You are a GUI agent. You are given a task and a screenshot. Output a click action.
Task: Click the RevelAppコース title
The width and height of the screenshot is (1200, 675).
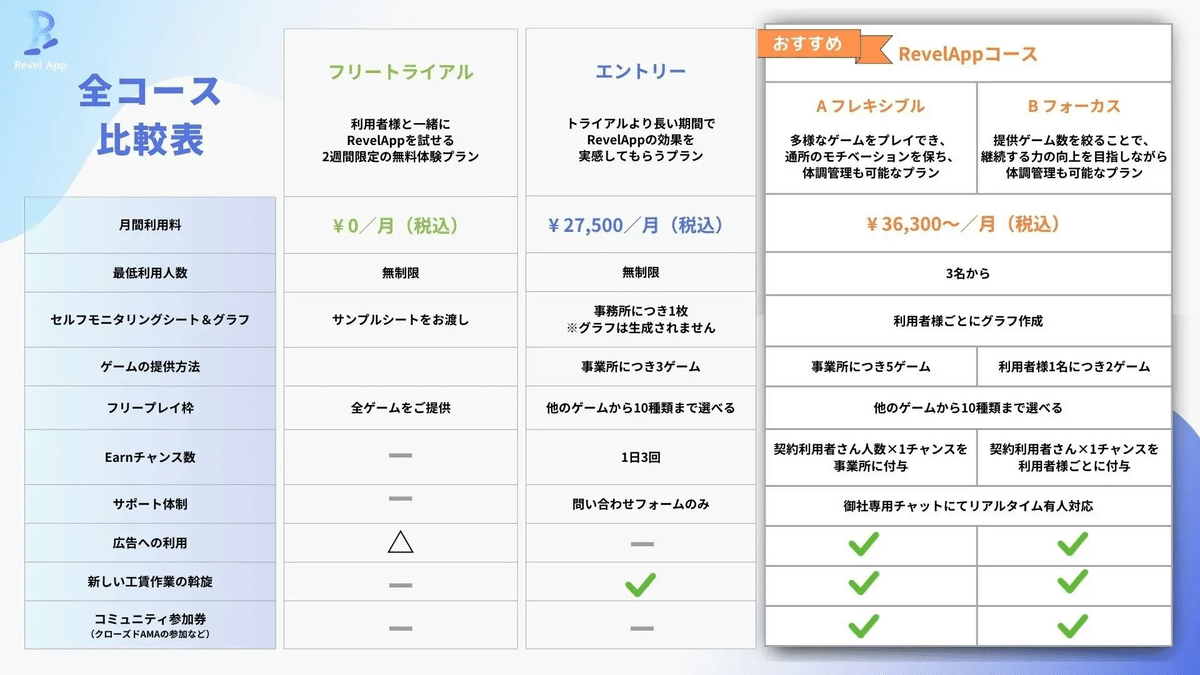(x=967, y=54)
